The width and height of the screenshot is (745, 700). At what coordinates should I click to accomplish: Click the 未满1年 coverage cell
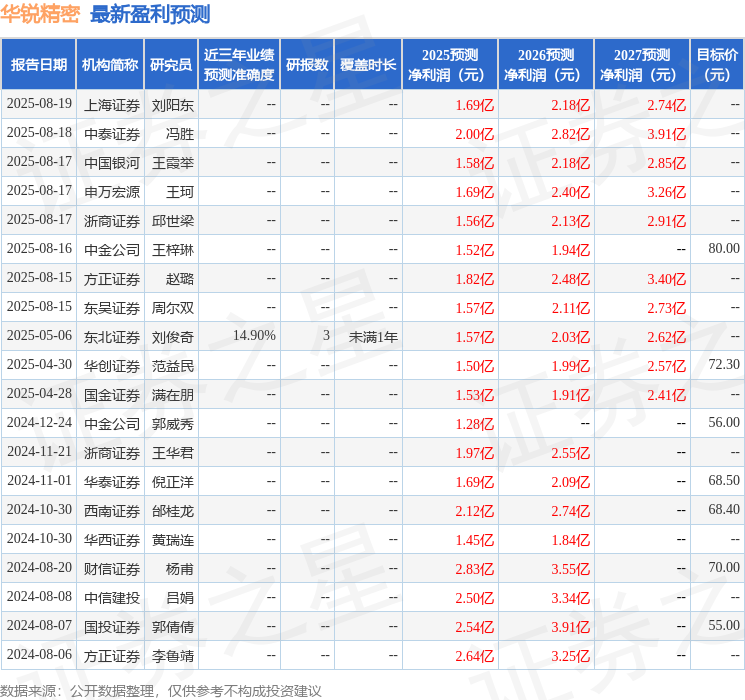click(x=373, y=337)
